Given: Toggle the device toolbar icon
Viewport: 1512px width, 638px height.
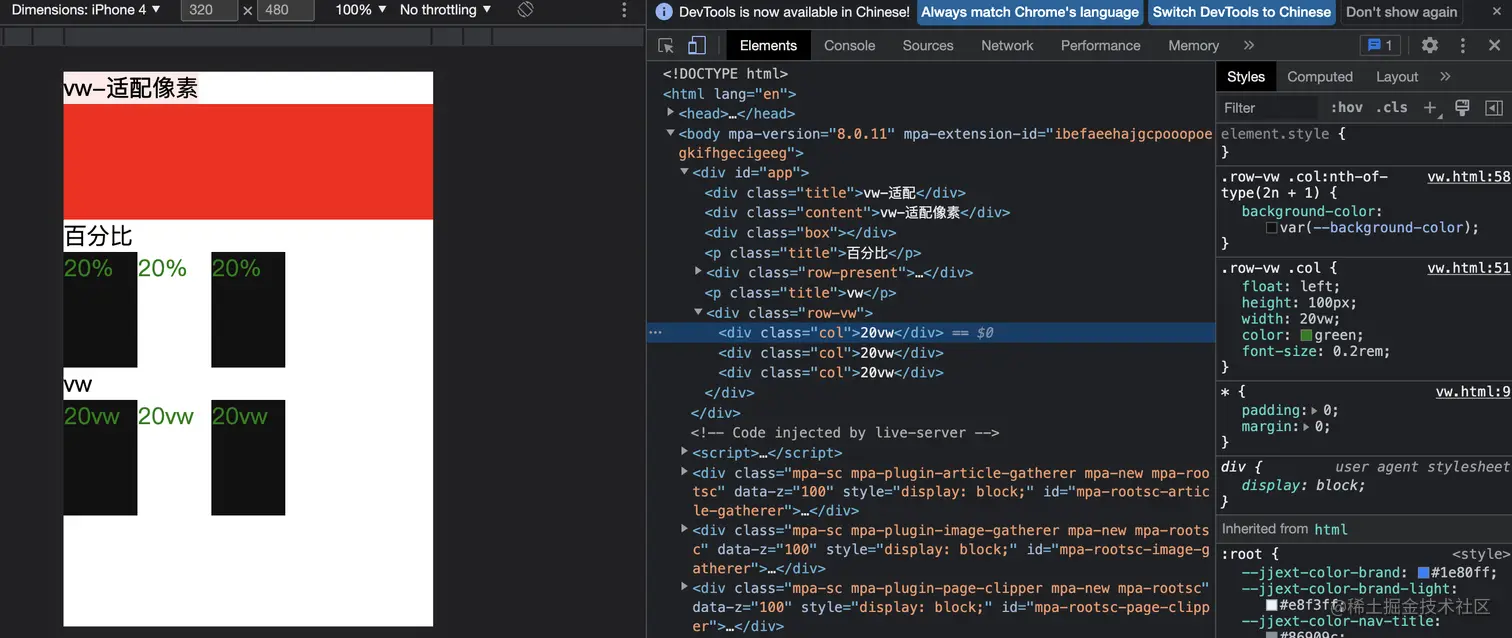Looking at the screenshot, I should [x=697, y=45].
